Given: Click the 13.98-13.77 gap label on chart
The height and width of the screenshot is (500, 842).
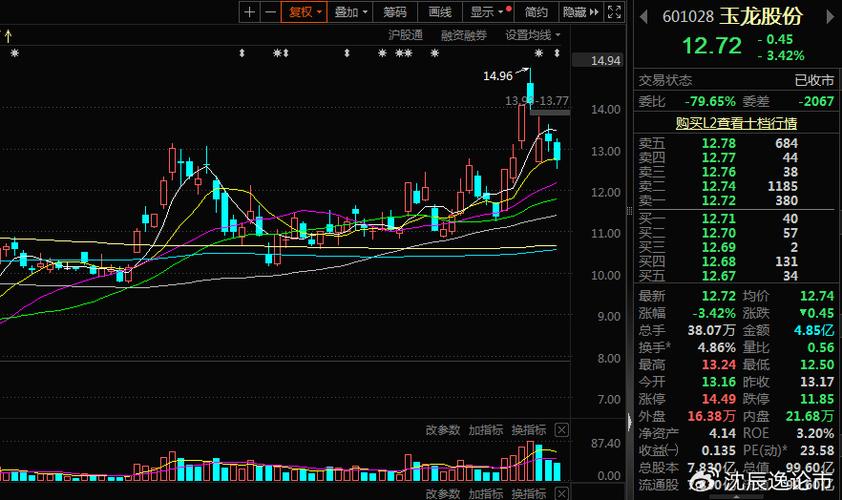Looking at the screenshot, I should pos(536,100).
